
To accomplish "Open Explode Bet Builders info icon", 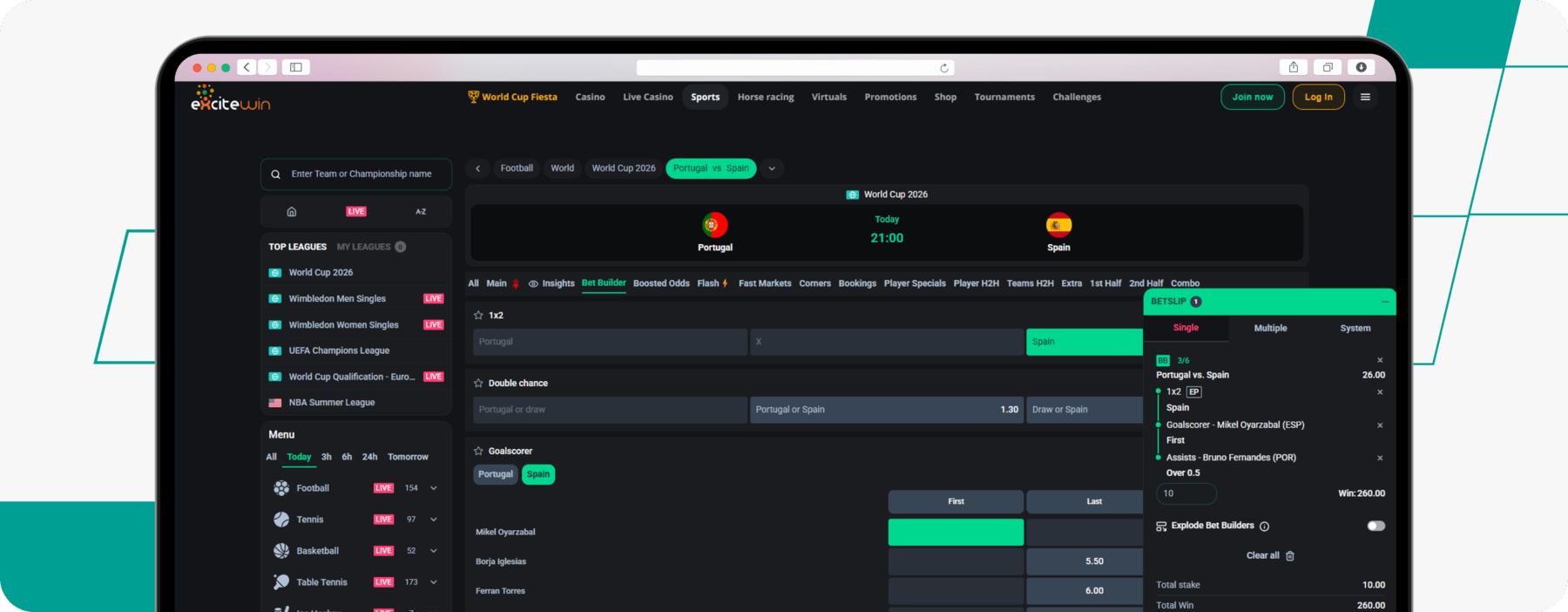I will 1264,527.
